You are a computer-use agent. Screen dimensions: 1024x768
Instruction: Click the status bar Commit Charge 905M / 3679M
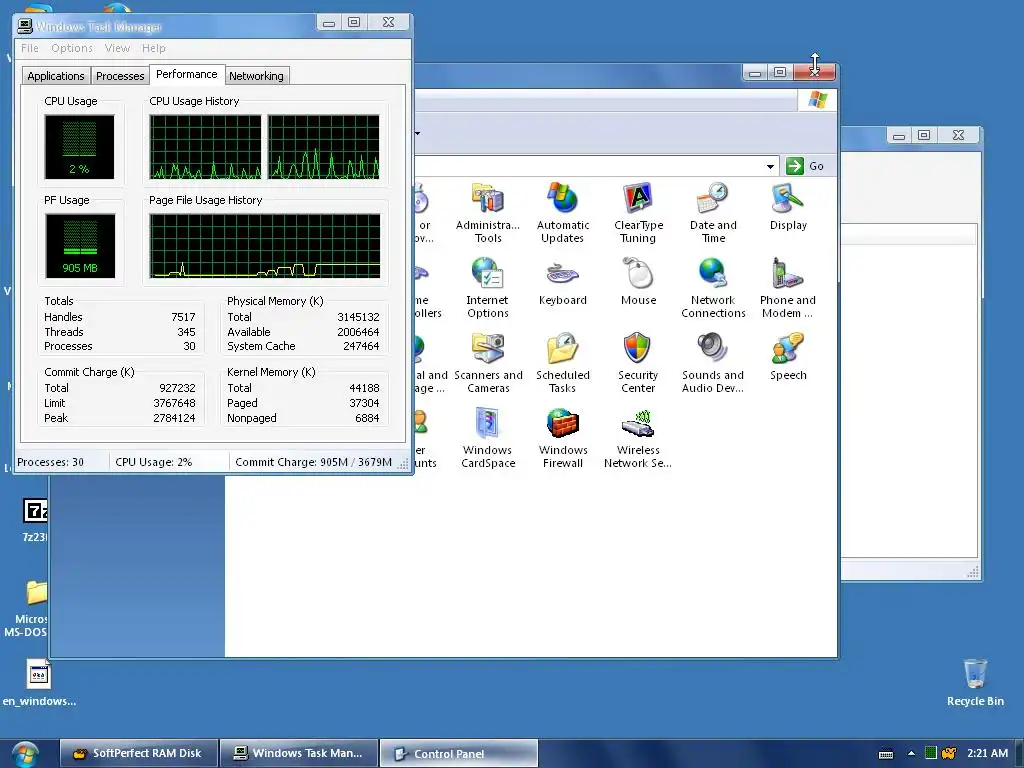tap(313, 462)
